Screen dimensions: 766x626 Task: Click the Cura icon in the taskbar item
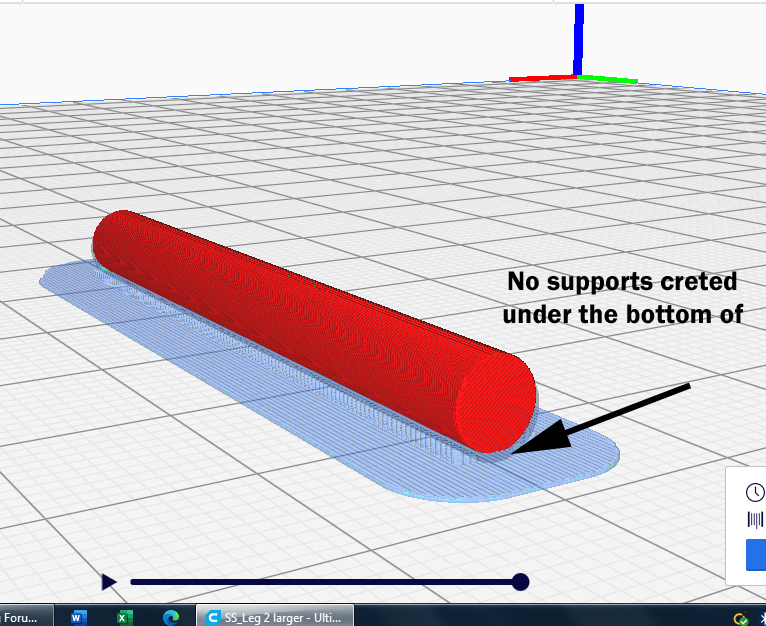(x=212, y=617)
